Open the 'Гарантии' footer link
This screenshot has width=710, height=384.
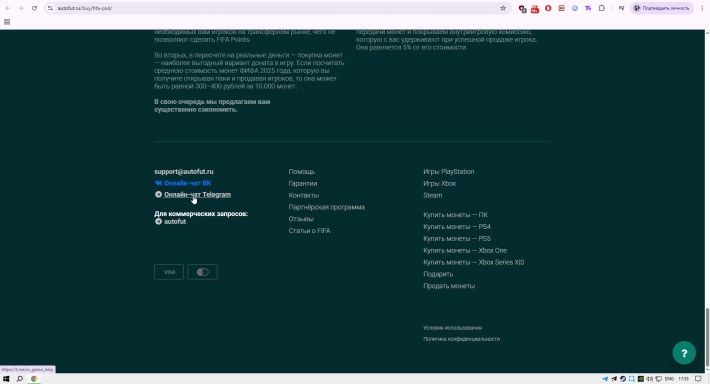[303, 183]
